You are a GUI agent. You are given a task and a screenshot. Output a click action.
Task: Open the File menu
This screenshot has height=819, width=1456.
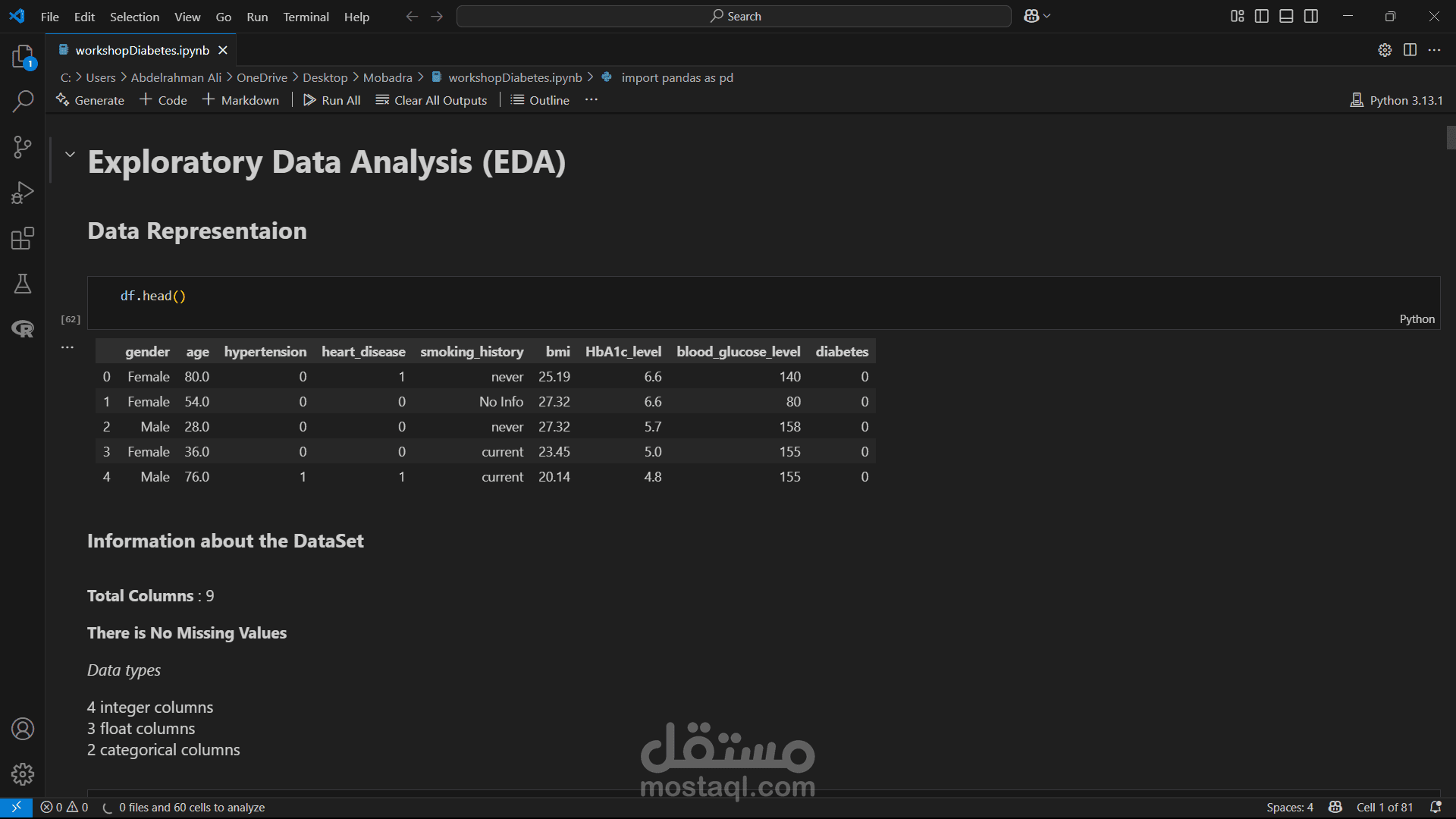pos(49,17)
